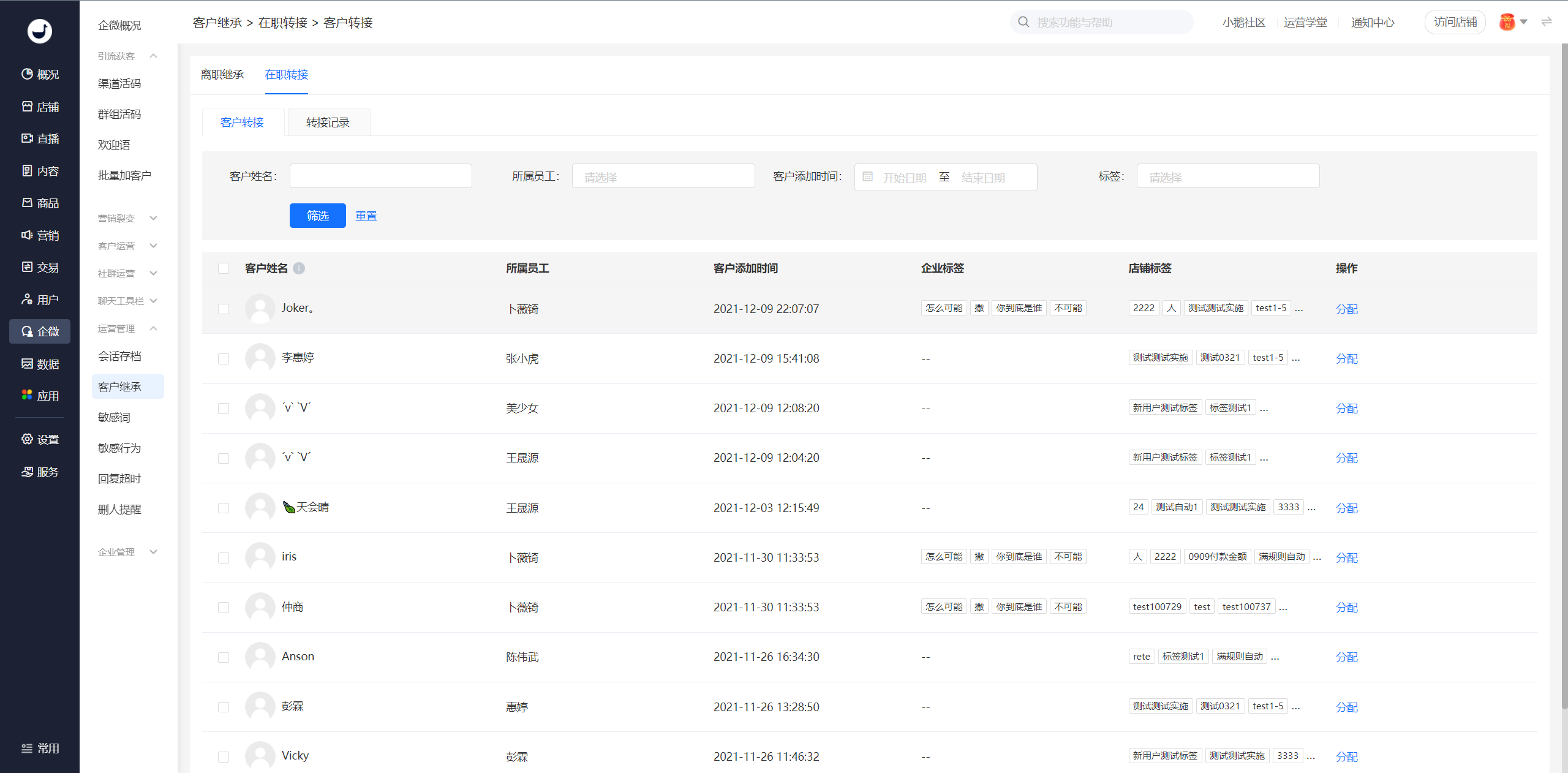Click 分配 for the Joker。 row

tap(1346, 309)
